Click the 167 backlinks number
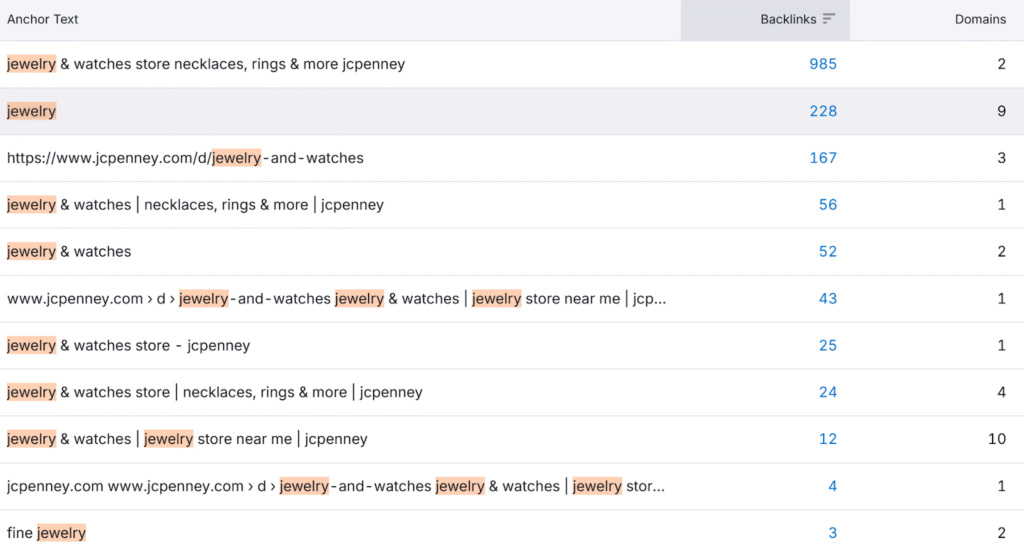The width and height of the screenshot is (1024, 554). click(x=823, y=158)
